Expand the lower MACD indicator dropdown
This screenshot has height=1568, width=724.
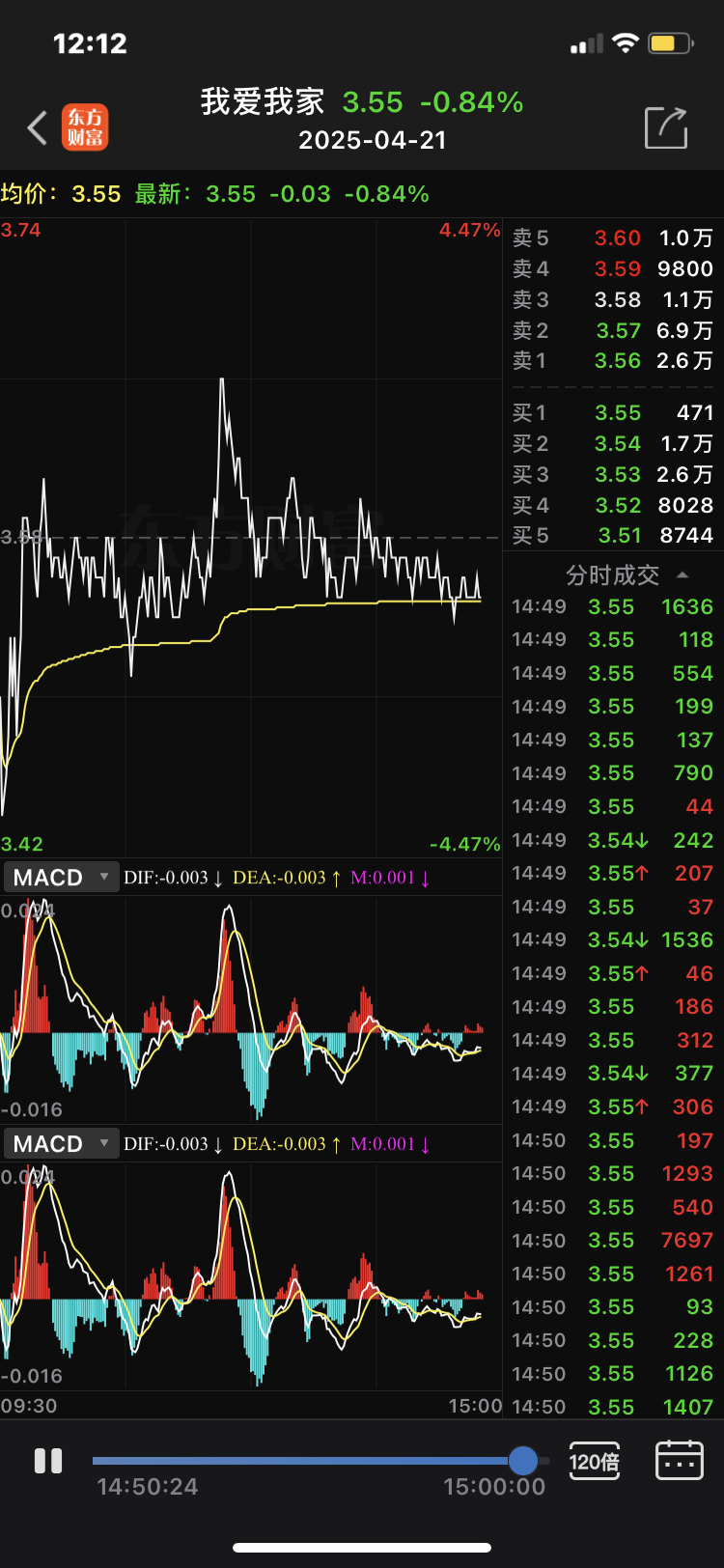point(61,1144)
